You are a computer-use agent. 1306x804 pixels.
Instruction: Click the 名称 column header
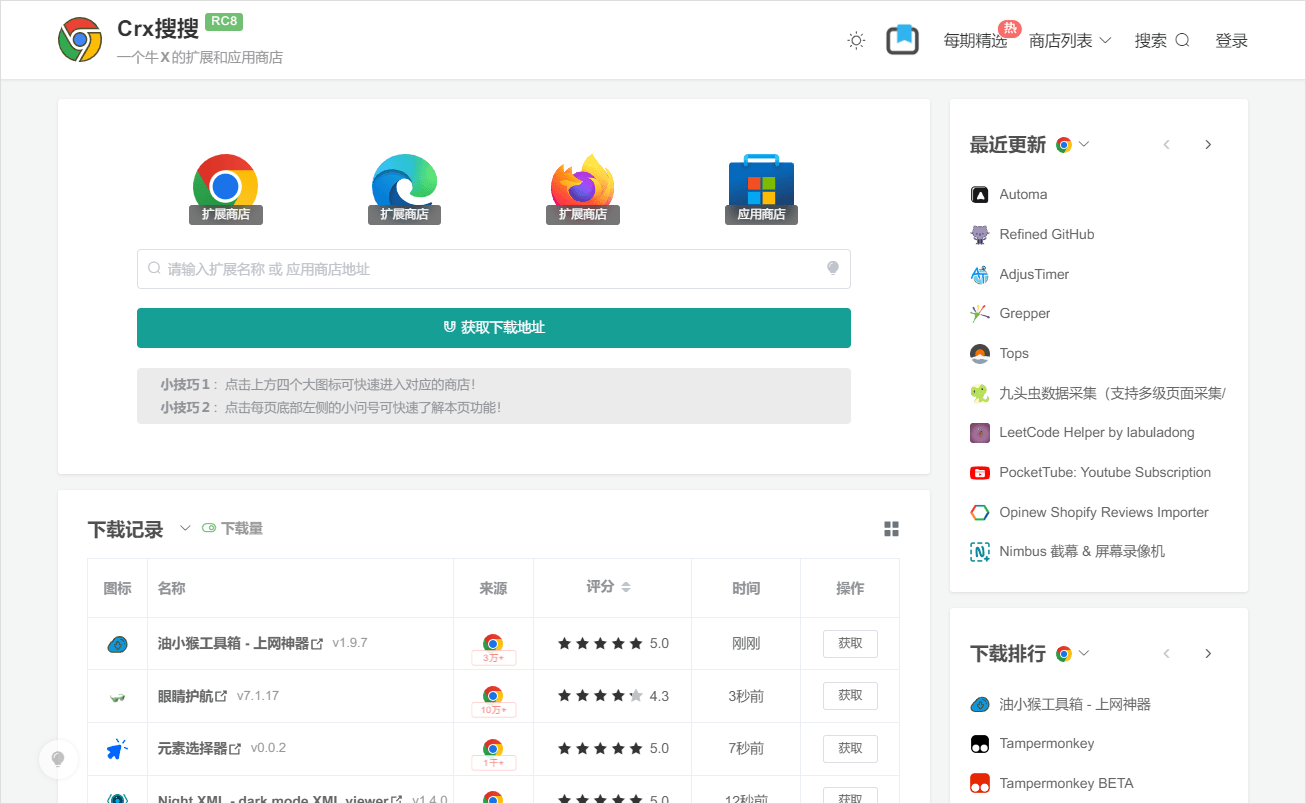pos(172,588)
